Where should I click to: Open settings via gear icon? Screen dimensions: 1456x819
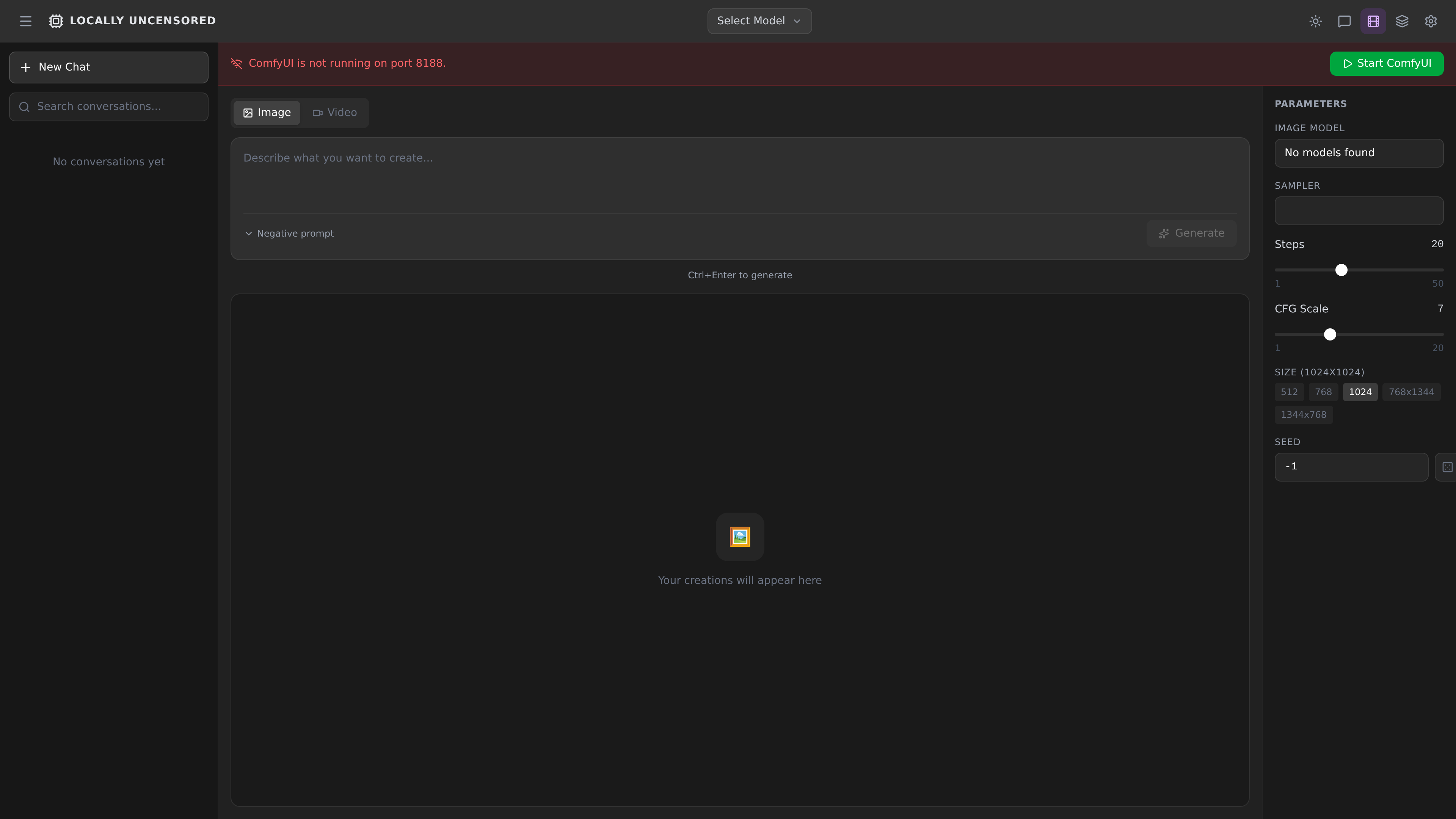point(1431,22)
